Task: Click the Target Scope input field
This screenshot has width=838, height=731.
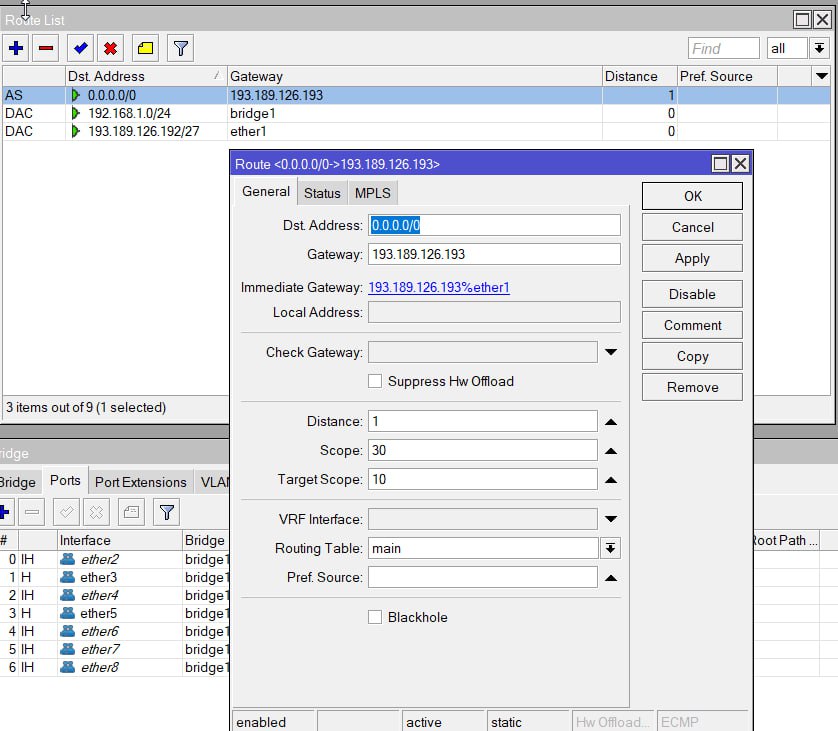Action: pyautogui.click(x=483, y=479)
